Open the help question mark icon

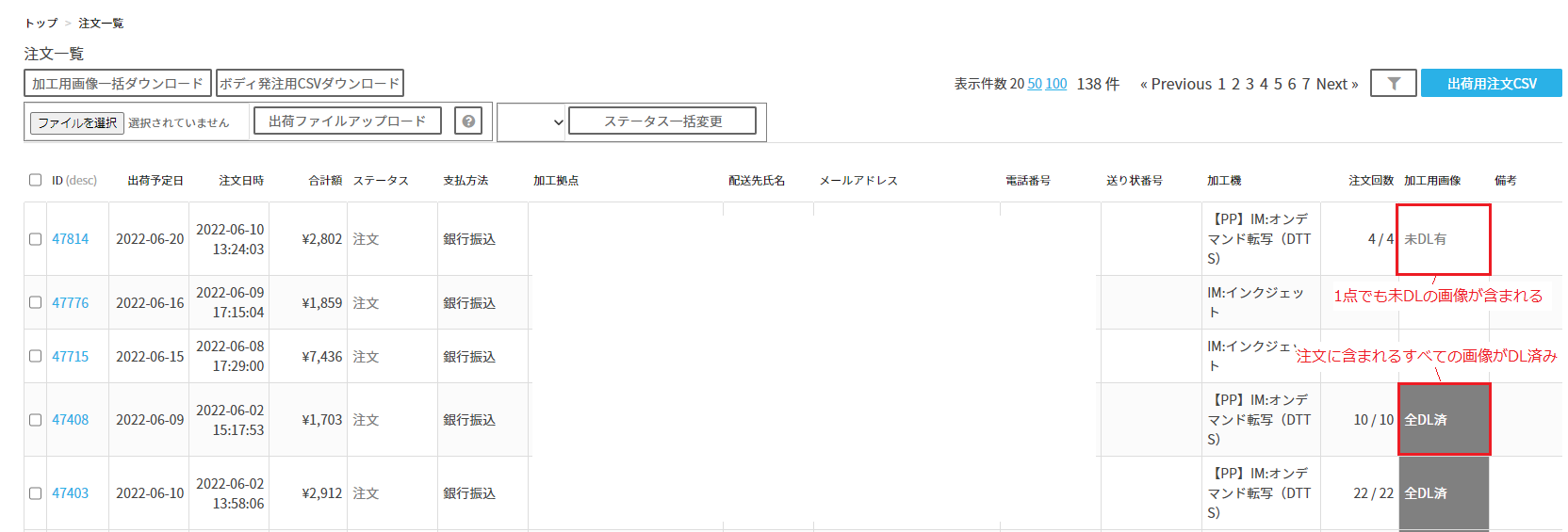468,121
